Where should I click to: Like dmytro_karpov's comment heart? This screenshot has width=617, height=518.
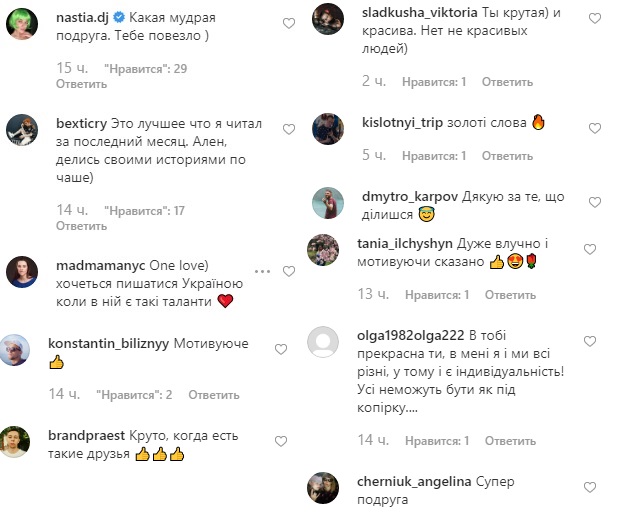pos(594,200)
